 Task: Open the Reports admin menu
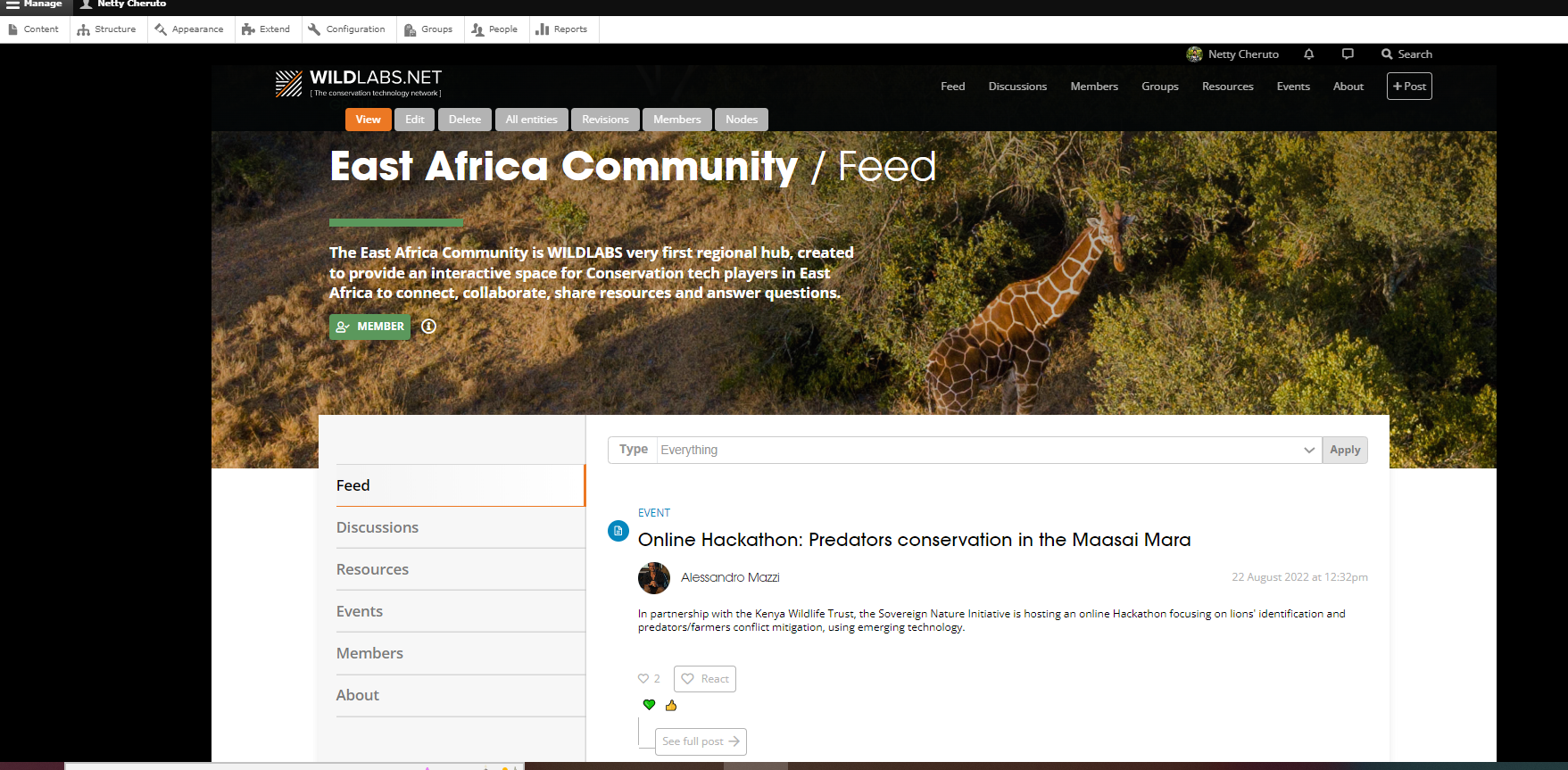pyautogui.click(x=562, y=29)
